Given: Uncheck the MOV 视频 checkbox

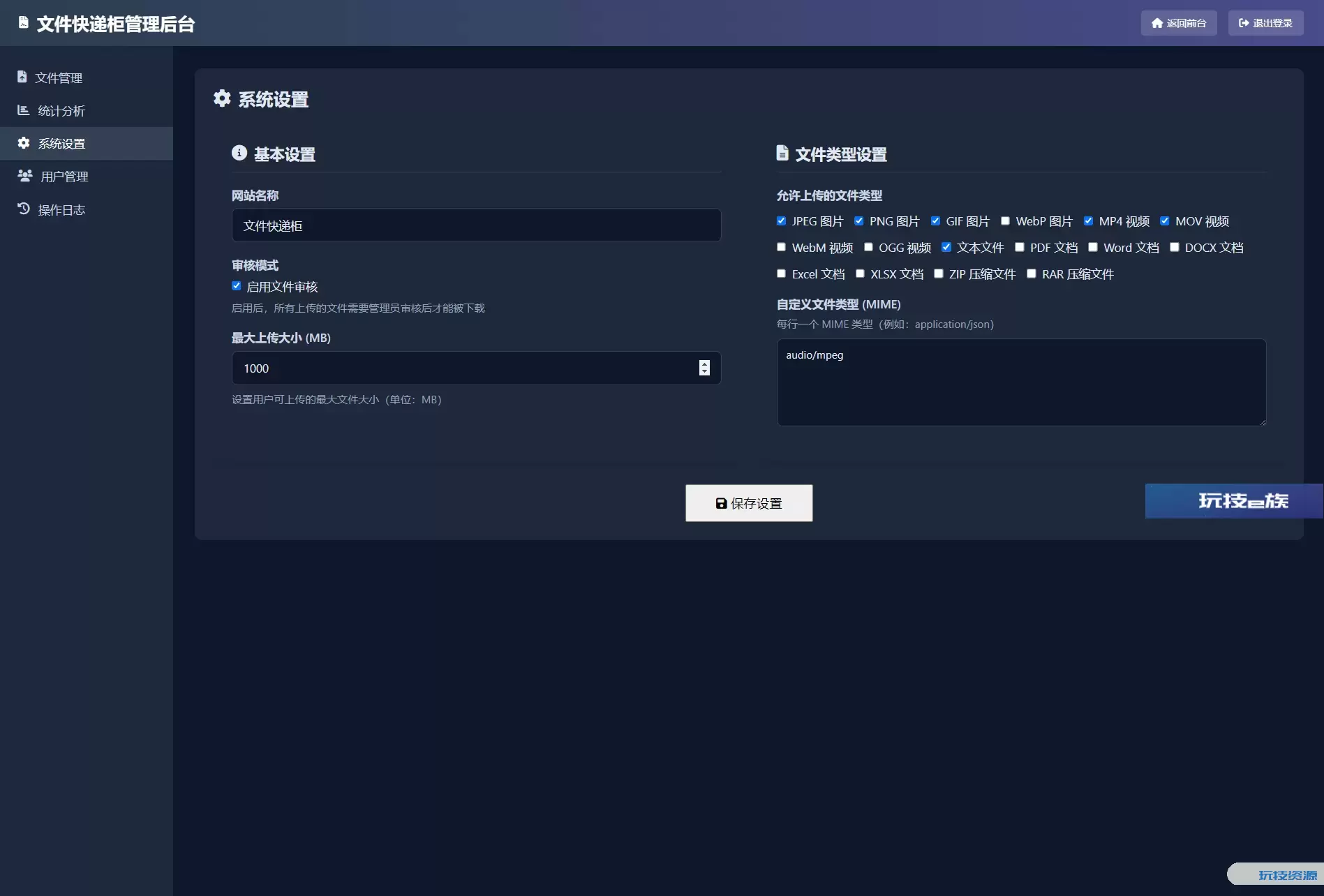Looking at the screenshot, I should coord(1165,221).
